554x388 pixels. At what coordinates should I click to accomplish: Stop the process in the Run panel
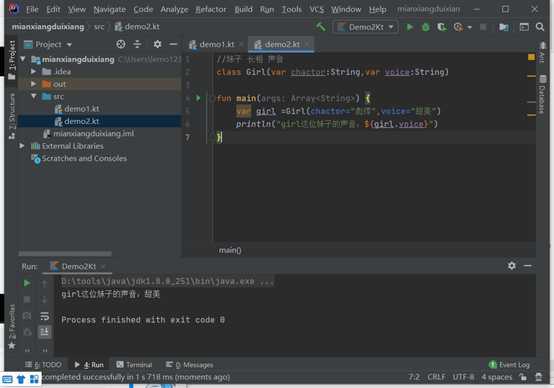coord(27,300)
